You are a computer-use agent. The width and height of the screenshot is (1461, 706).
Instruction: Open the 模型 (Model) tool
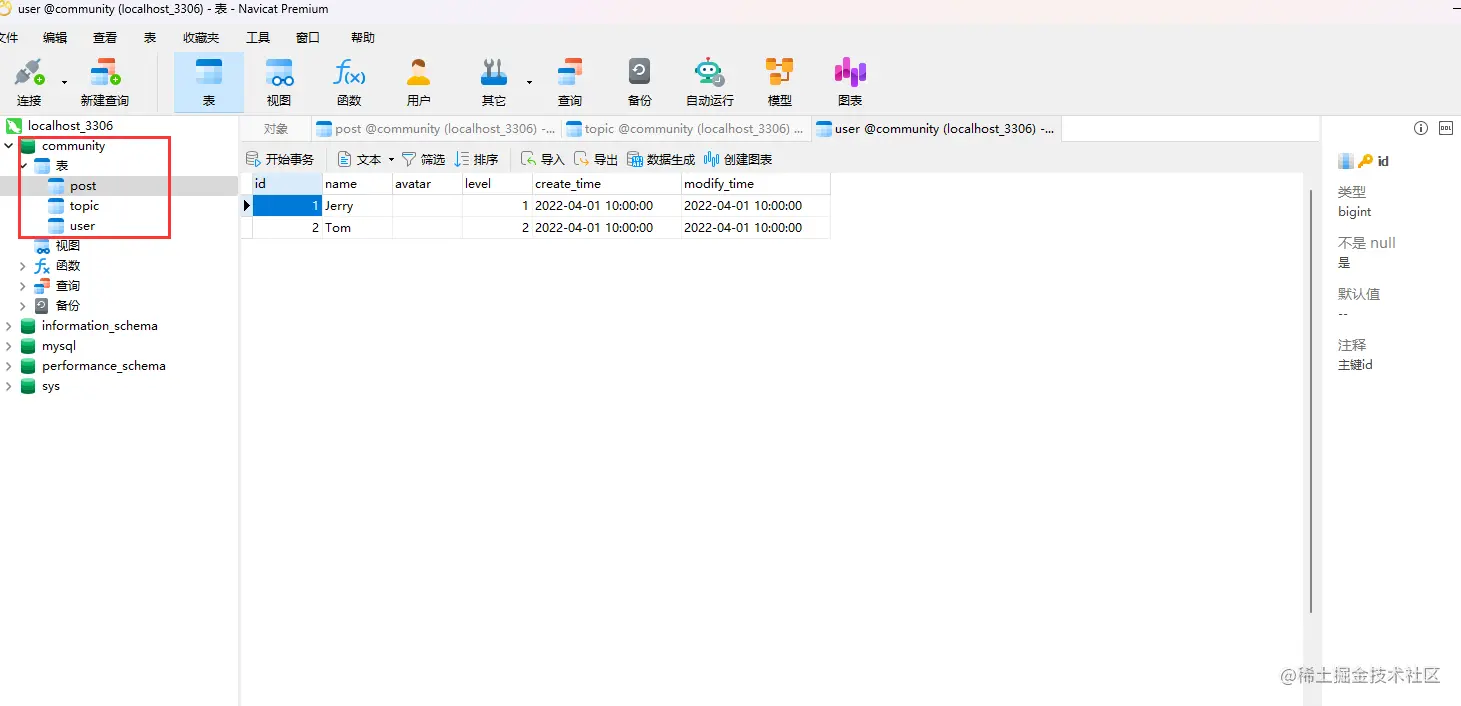pos(779,80)
